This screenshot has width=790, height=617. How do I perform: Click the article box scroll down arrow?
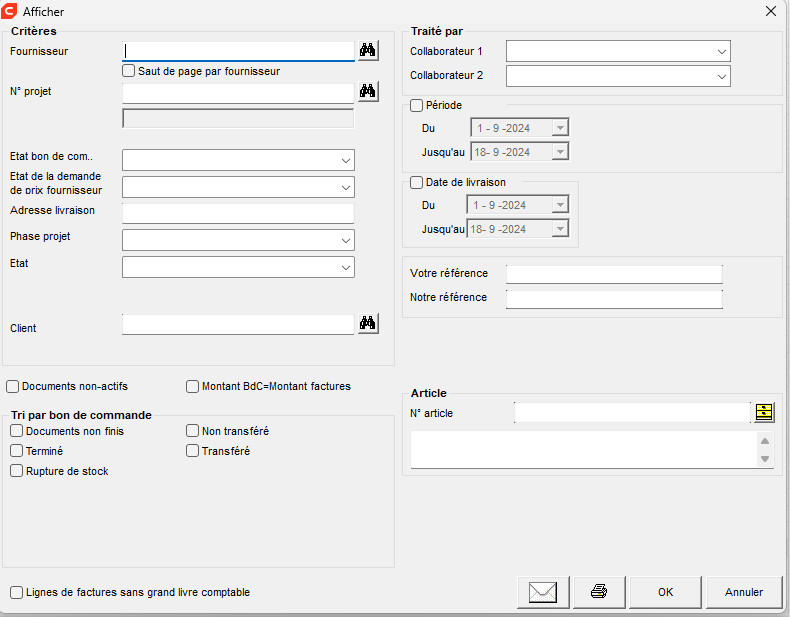765,459
